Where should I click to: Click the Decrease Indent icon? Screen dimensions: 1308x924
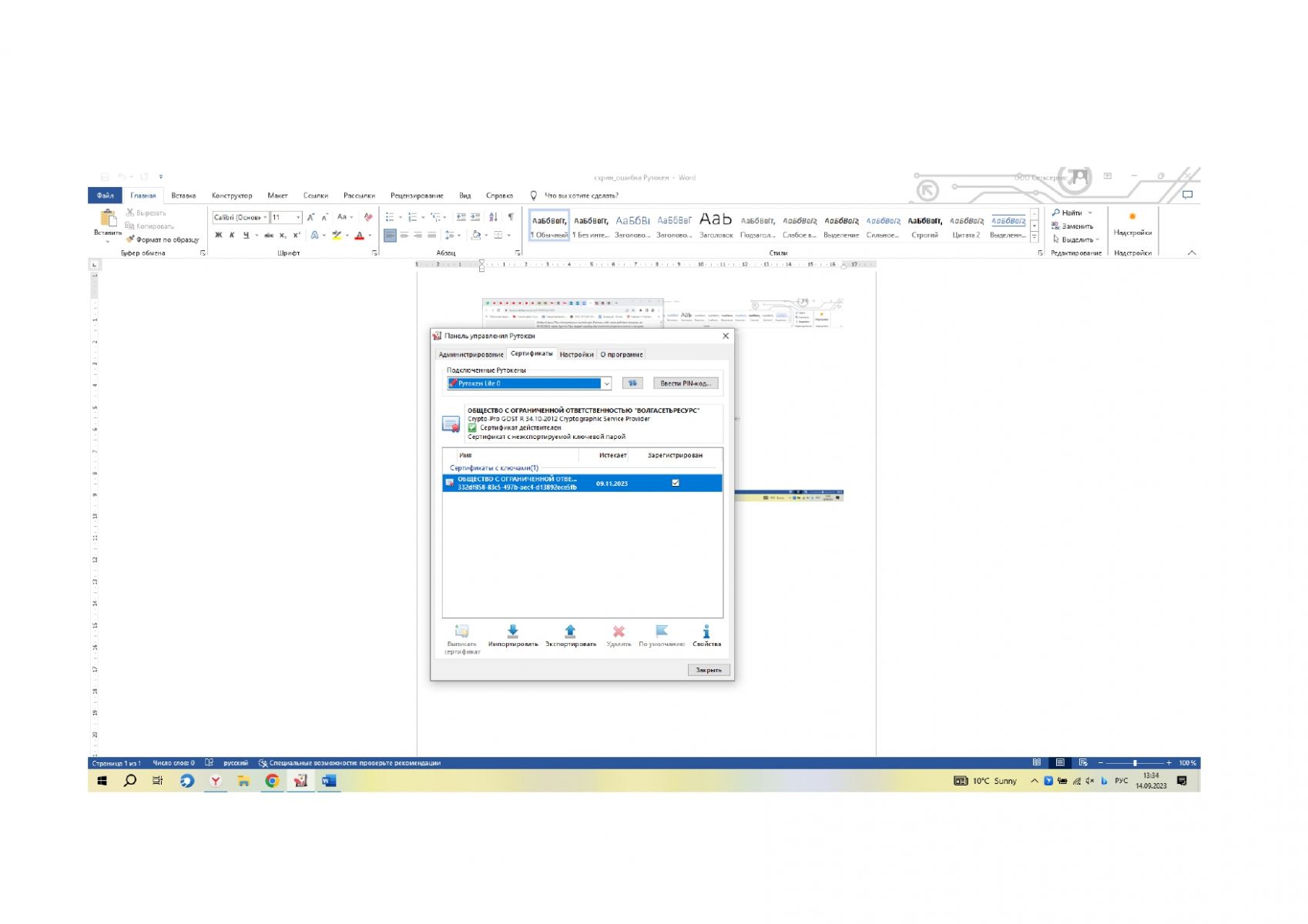coord(461,217)
